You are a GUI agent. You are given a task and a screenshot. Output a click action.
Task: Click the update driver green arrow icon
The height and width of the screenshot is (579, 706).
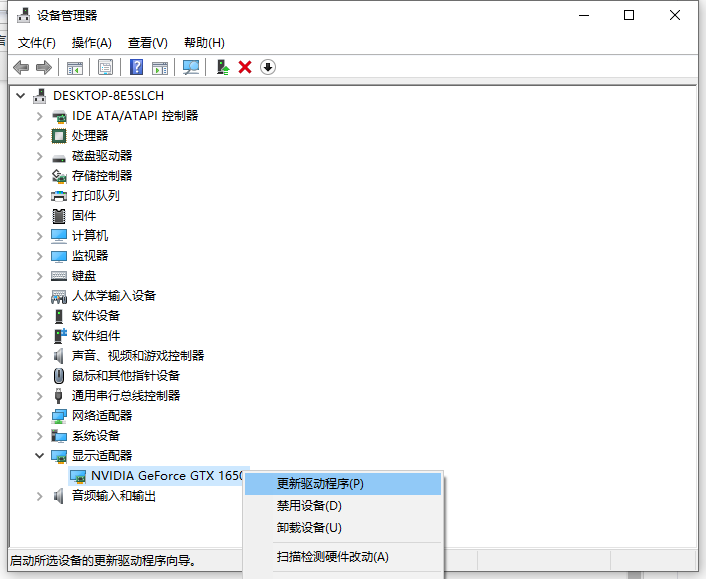coord(223,67)
